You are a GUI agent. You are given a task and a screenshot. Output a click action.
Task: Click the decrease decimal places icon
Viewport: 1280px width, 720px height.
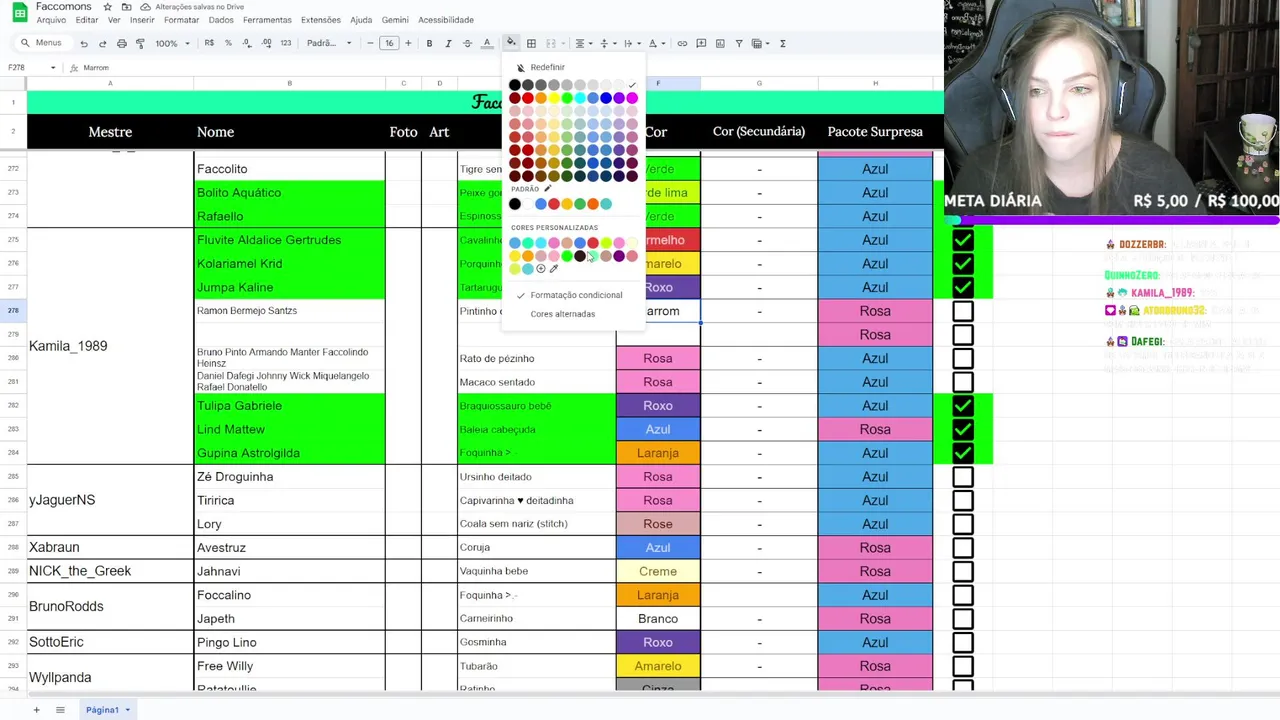(247, 43)
